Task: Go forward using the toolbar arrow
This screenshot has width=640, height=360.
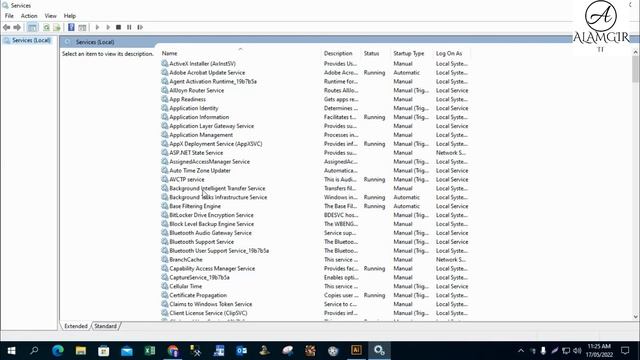Action: [x=17, y=27]
